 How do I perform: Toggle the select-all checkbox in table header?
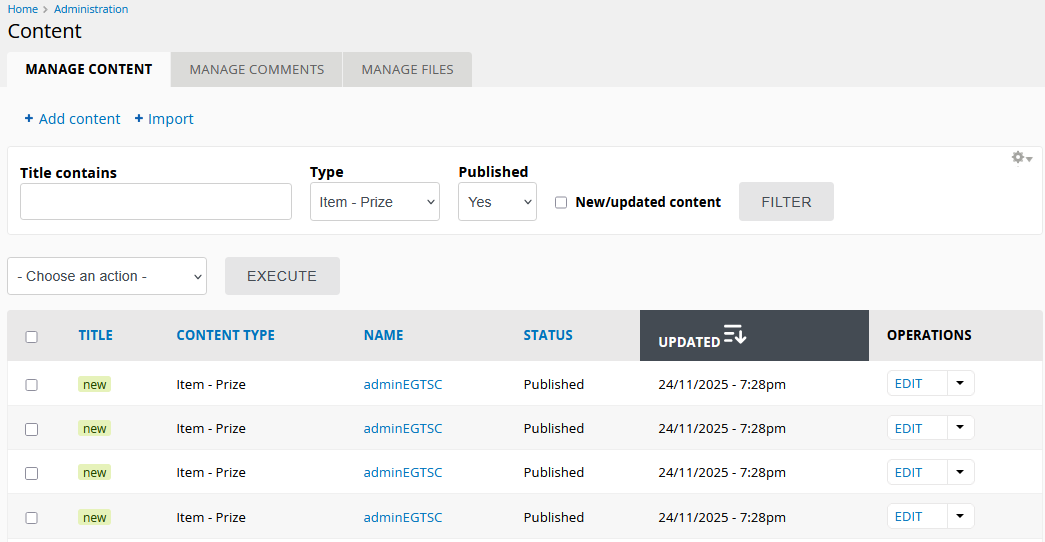[31, 337]
